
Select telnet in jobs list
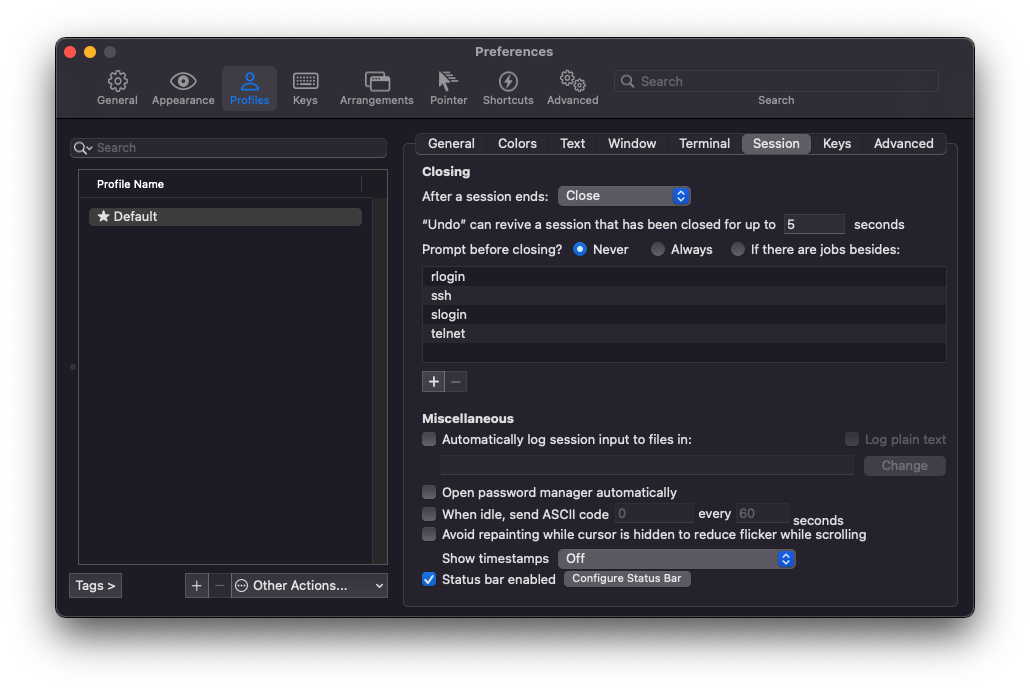tap(684, 334)
